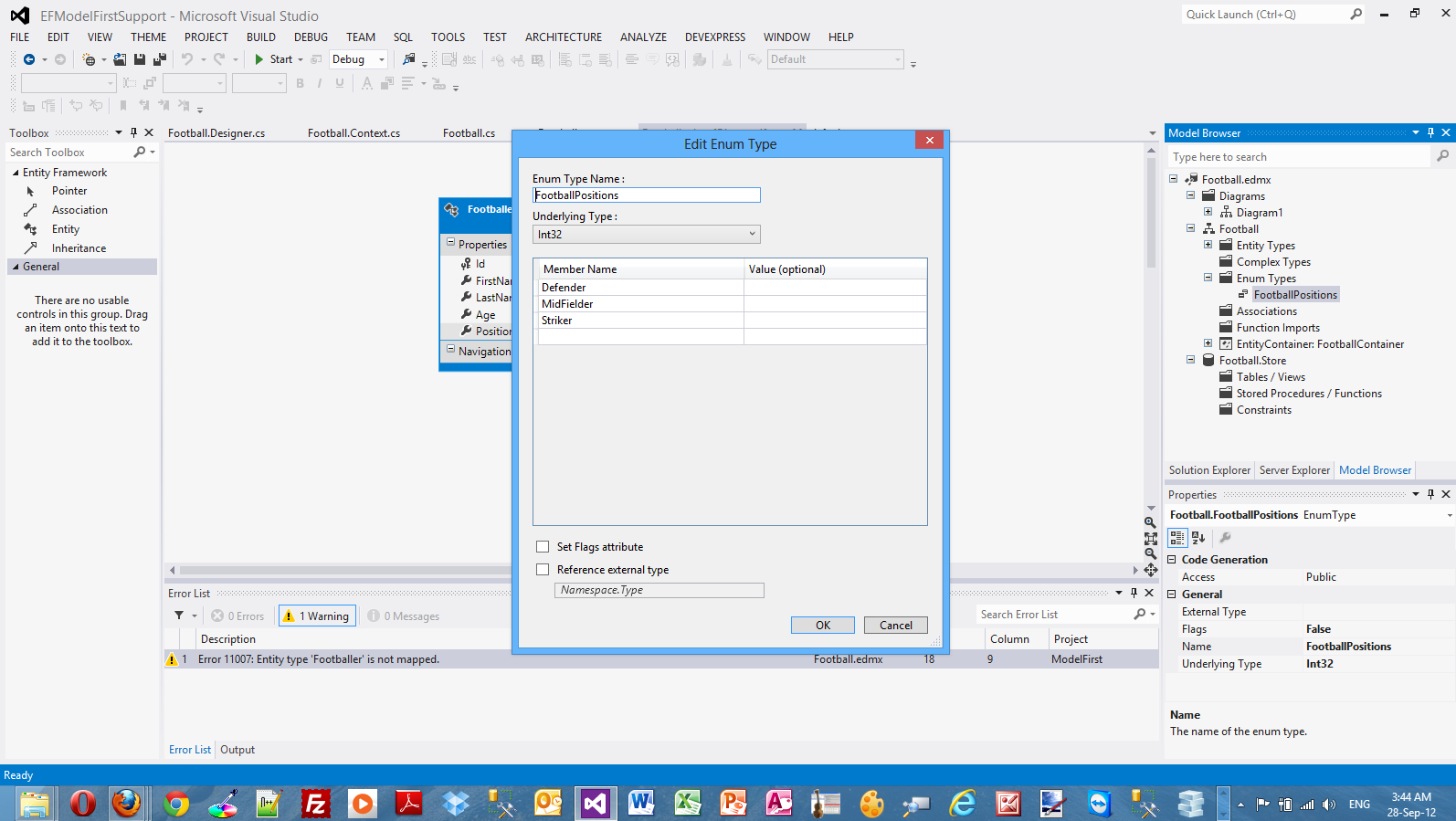Viewport: 1456px width, 821px height.
Task: Click the Zoom to Fit designer icon
Action: (1151, 539)
